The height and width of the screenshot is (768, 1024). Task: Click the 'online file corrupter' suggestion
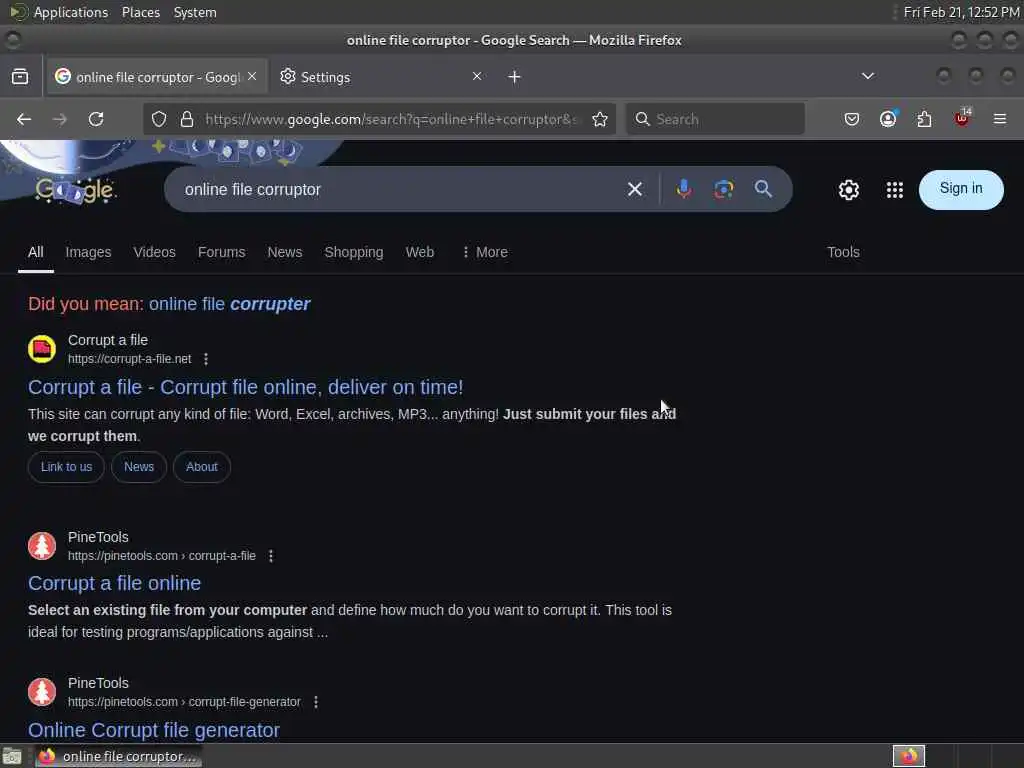tap(229, 304)
